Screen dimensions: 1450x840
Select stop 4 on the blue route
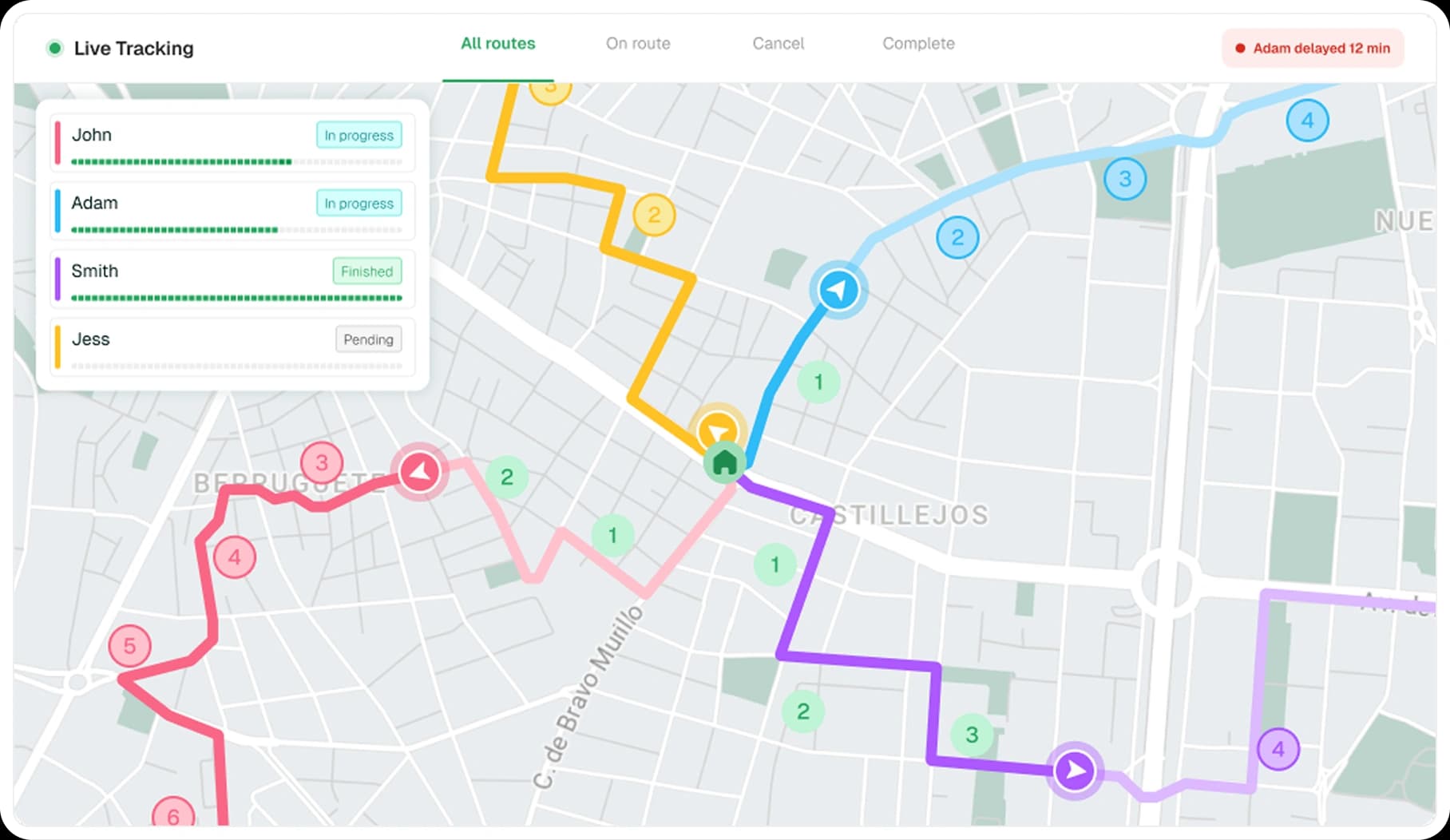(1307, 121)
